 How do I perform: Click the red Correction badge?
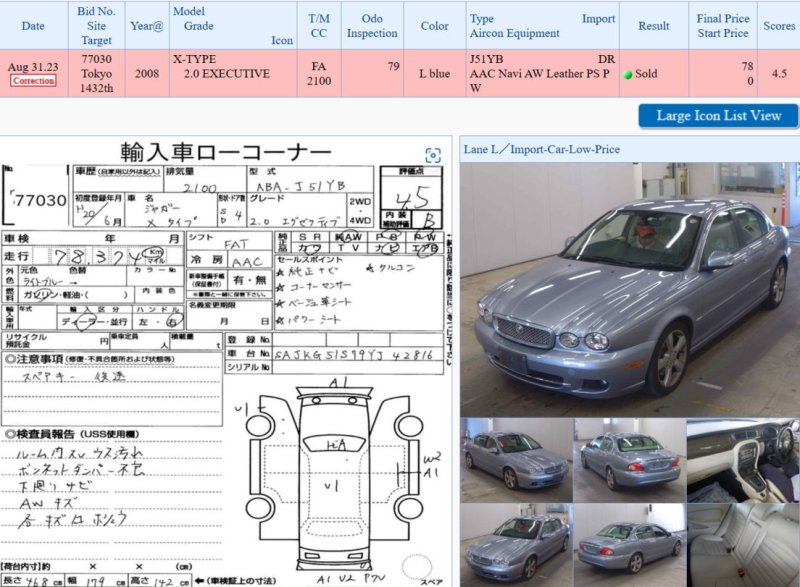pos(33,81)
